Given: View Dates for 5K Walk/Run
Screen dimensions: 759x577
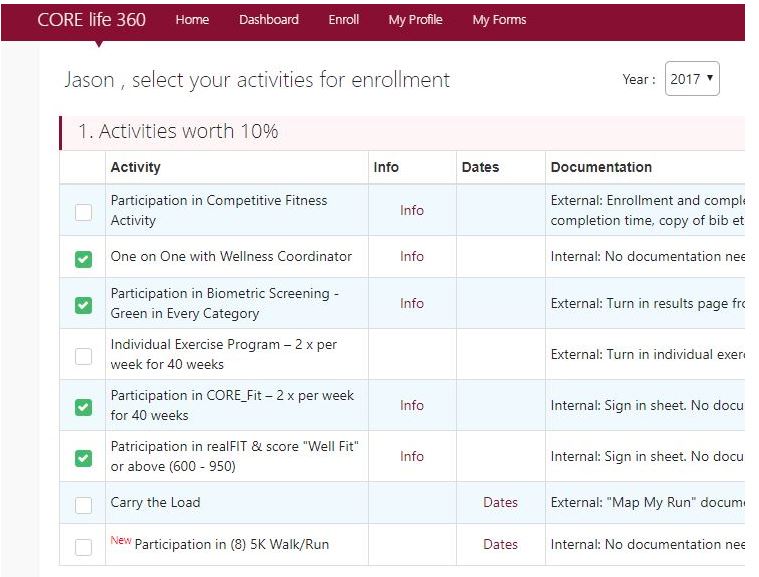Looking at the screenshot, I should (x=500, y=544).
